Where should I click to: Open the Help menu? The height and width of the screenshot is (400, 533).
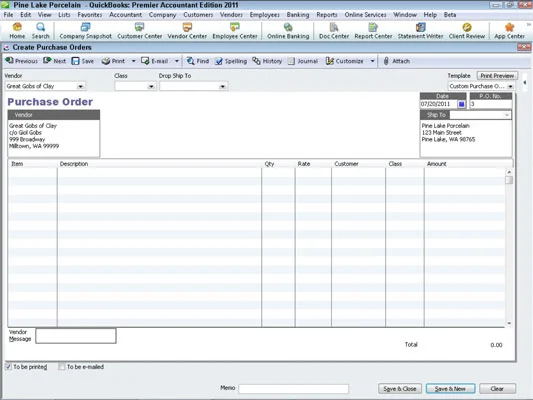click(430, 15)
